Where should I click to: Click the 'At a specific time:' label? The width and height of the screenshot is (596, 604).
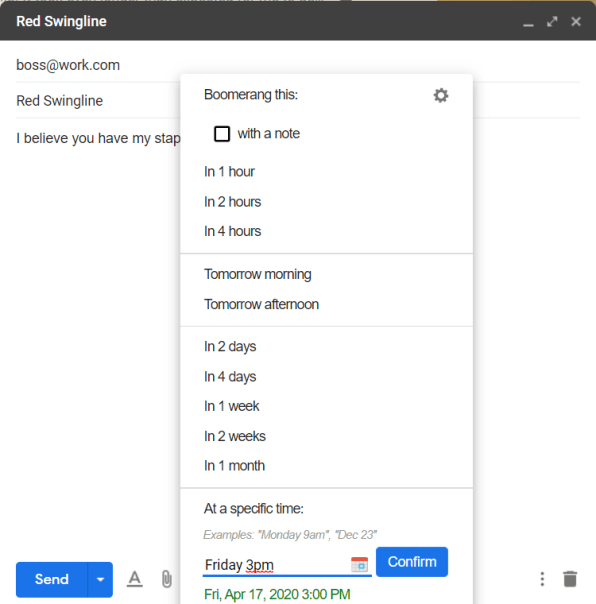tap(254, 509)
